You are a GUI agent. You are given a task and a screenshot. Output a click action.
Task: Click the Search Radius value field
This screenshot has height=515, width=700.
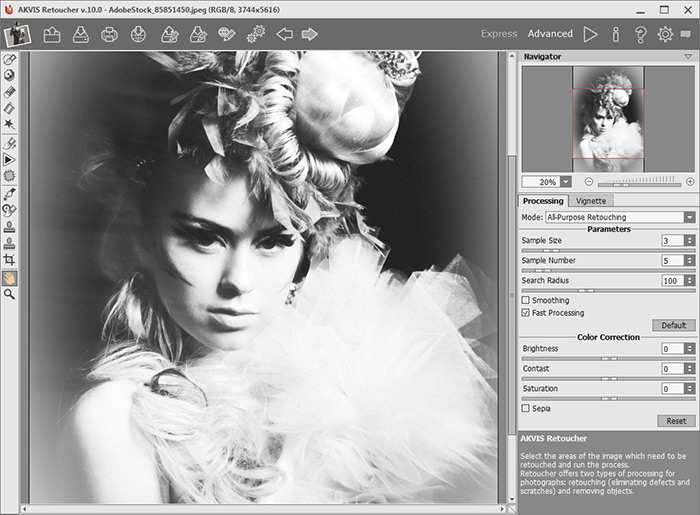(673, 281)
